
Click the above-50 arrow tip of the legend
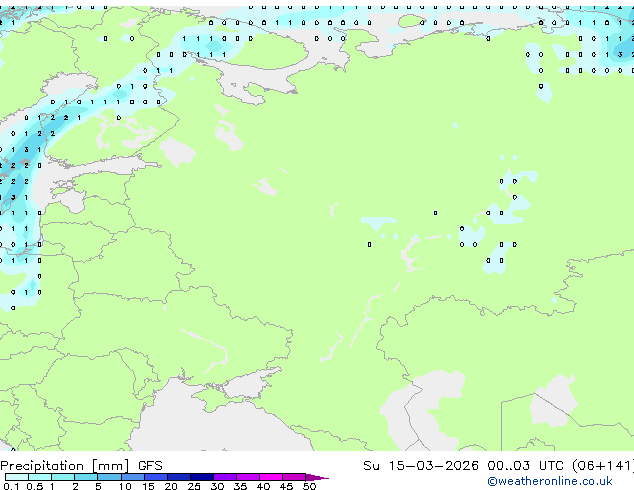click(317, 477)
